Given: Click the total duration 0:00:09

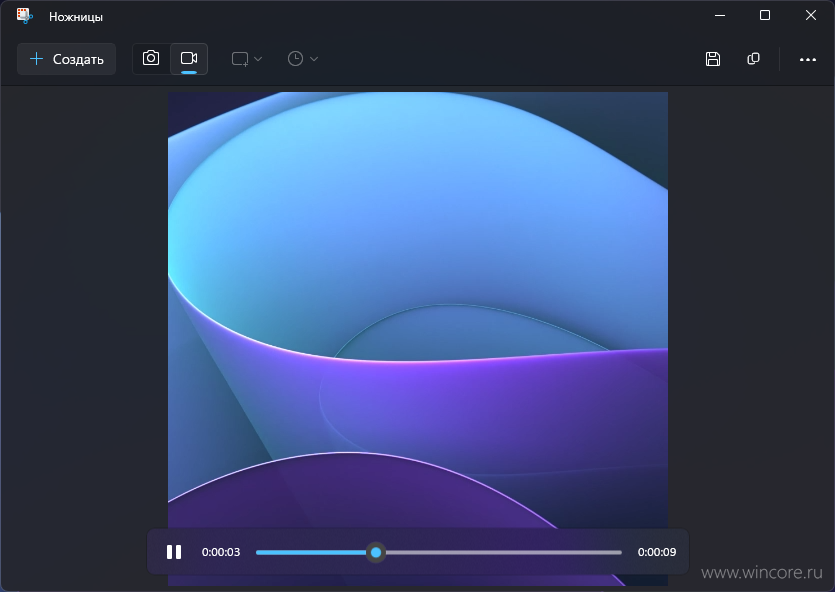Looking at the screenshot, I should [x=657, y=552].
